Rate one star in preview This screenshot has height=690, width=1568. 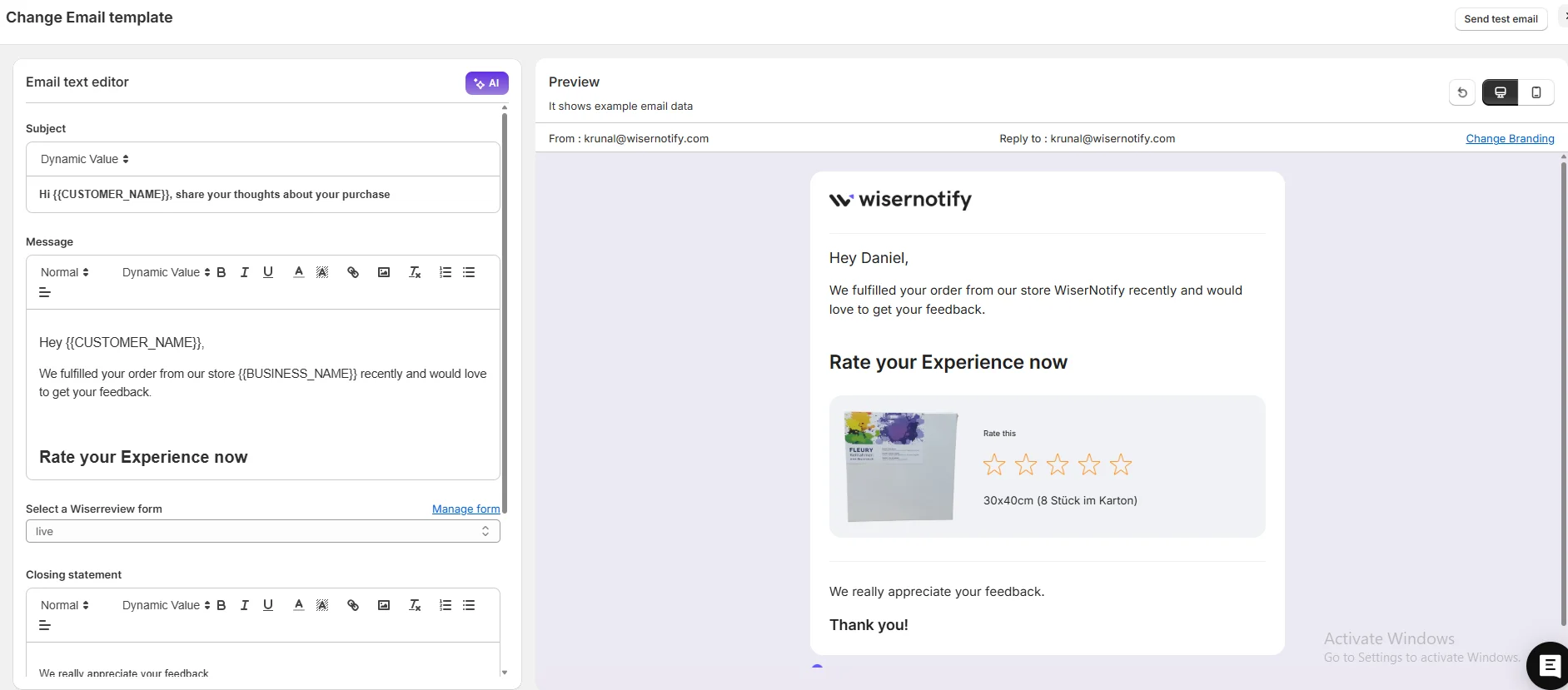point(994,464)
